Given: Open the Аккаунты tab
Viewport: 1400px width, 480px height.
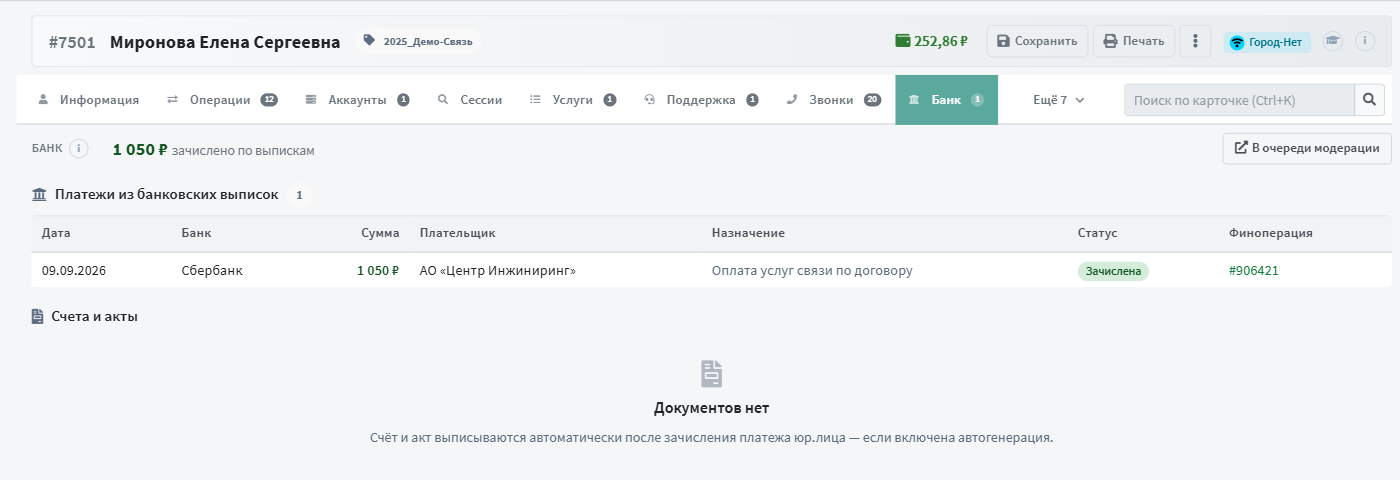Looking at the screenshot, I should [357, 100].
